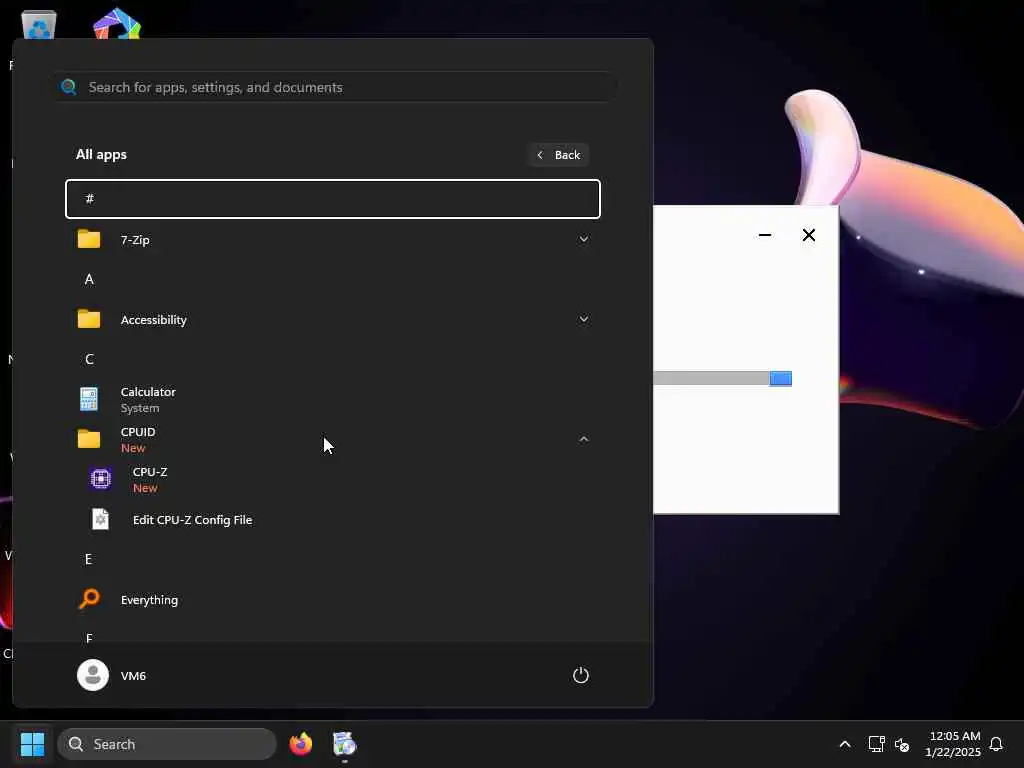
Task: Show hidden system tray icons
Action: point(844,744)
